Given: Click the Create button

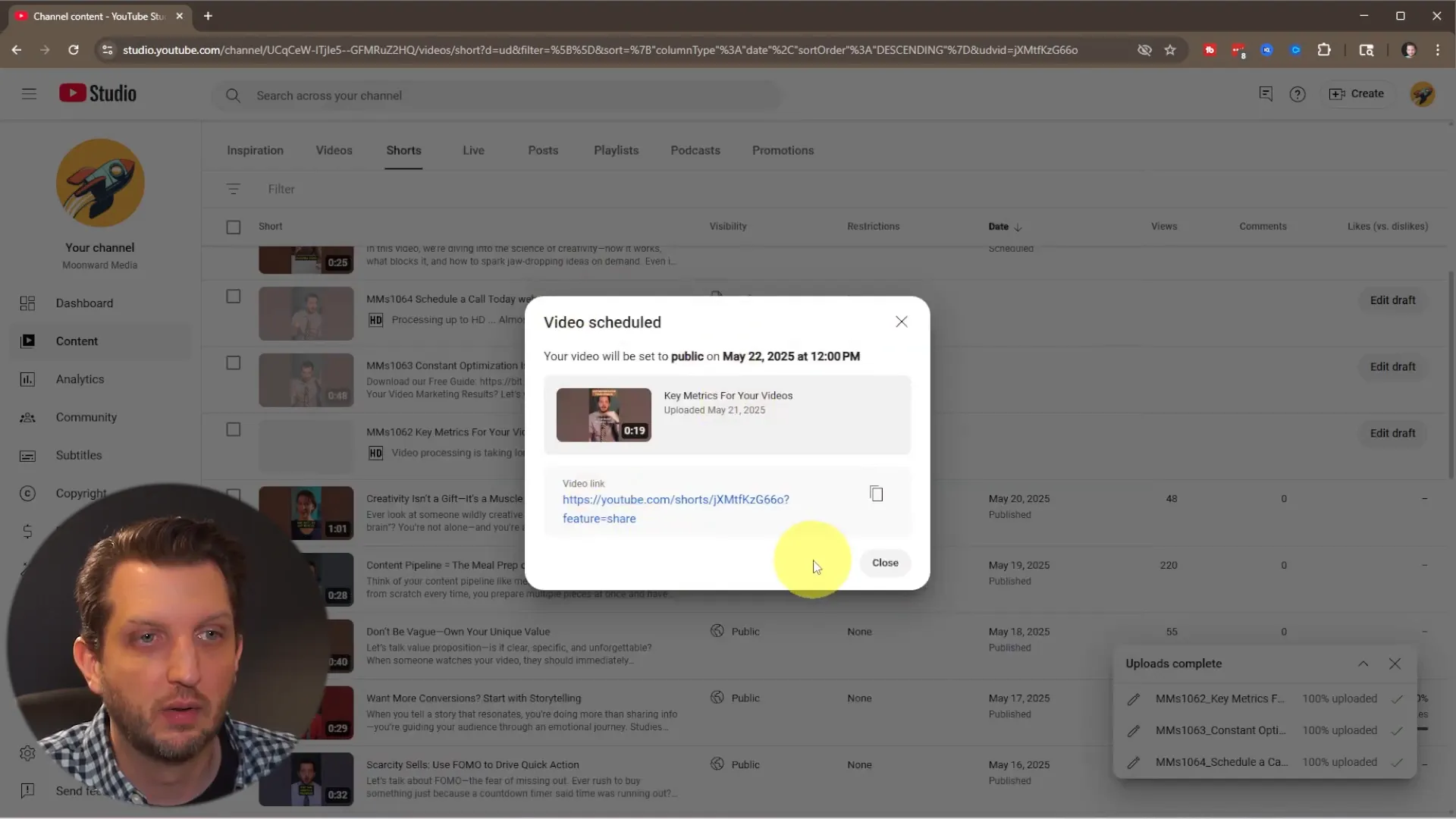Looking at the screenshot, I should coord(1357,94).
